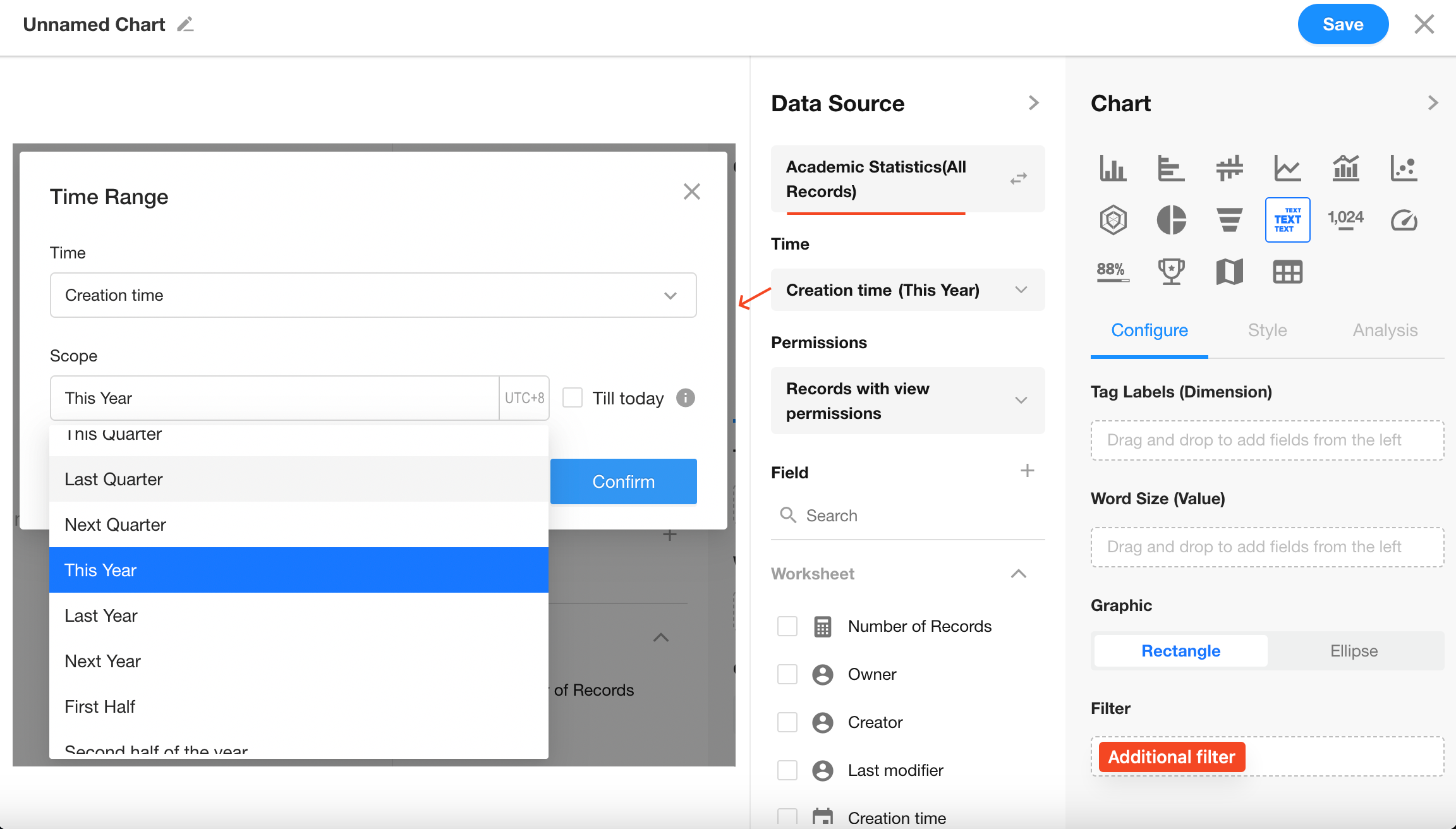Select the map chart icon
The height and width of the screenshot is (829, 1456).
click(x=1229, y=272)
